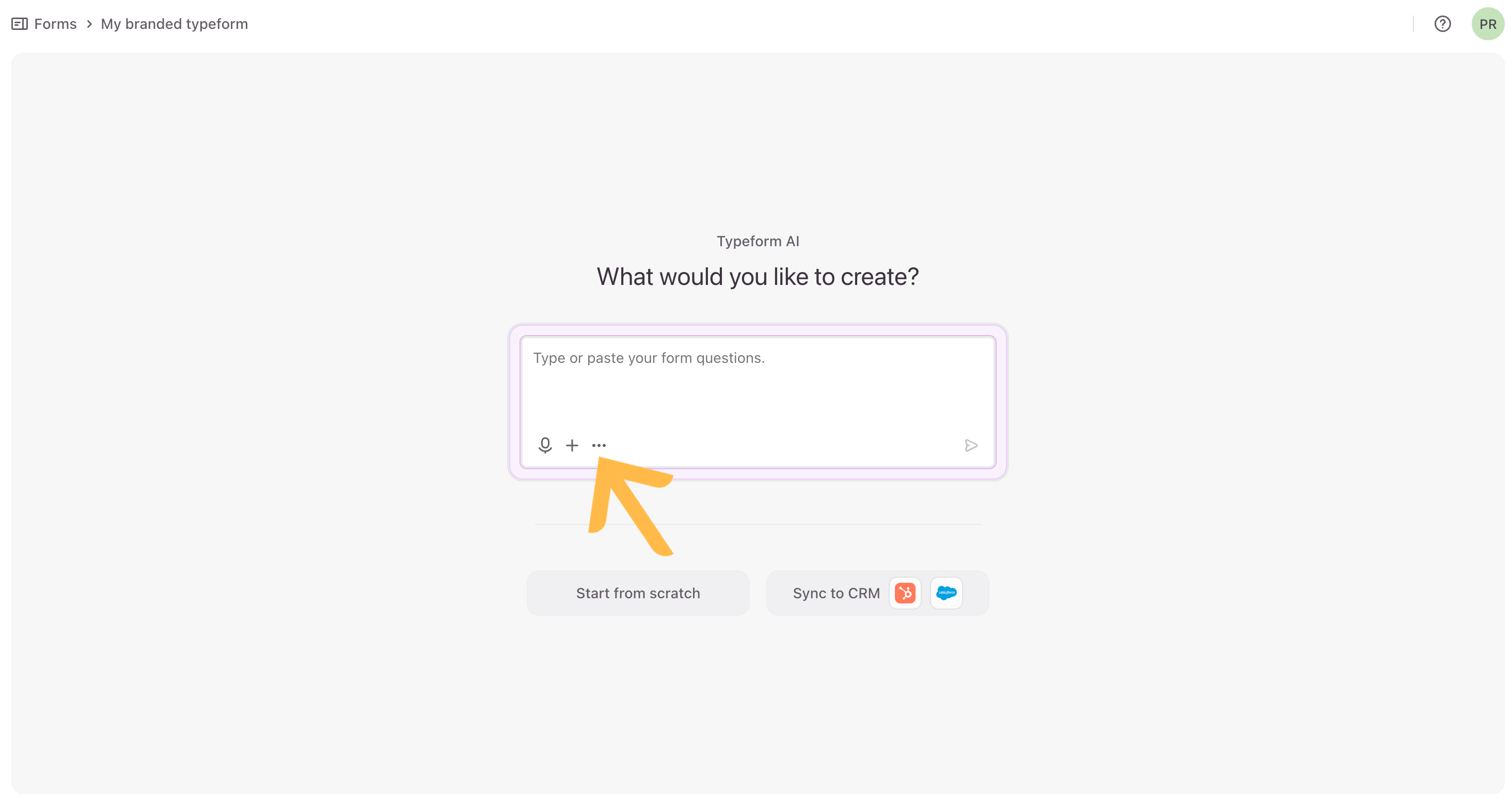Click the horizontal divider below prompt box

[x=822, y=524]
